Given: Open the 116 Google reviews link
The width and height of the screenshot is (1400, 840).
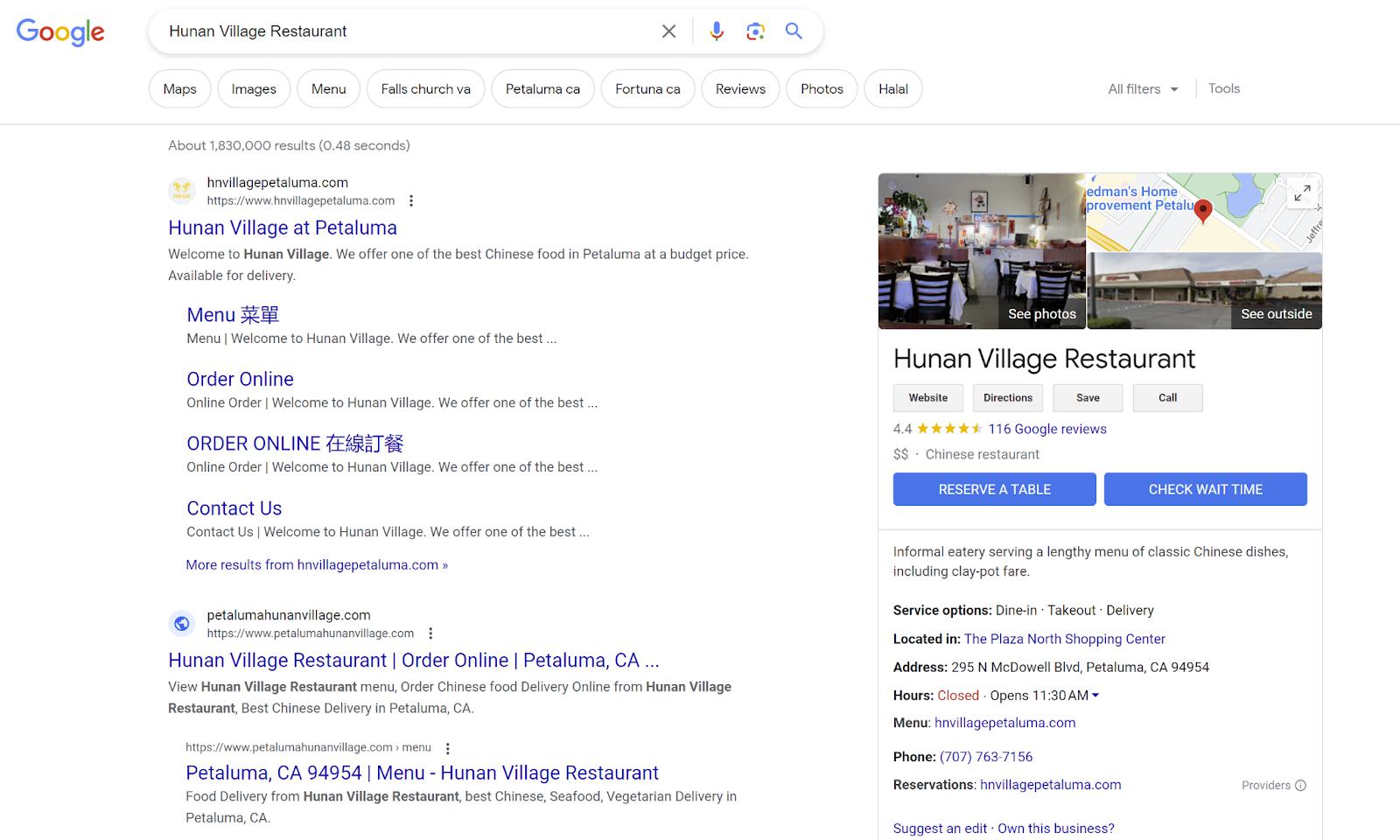Looking at the screenshot, I should 1046,429.
